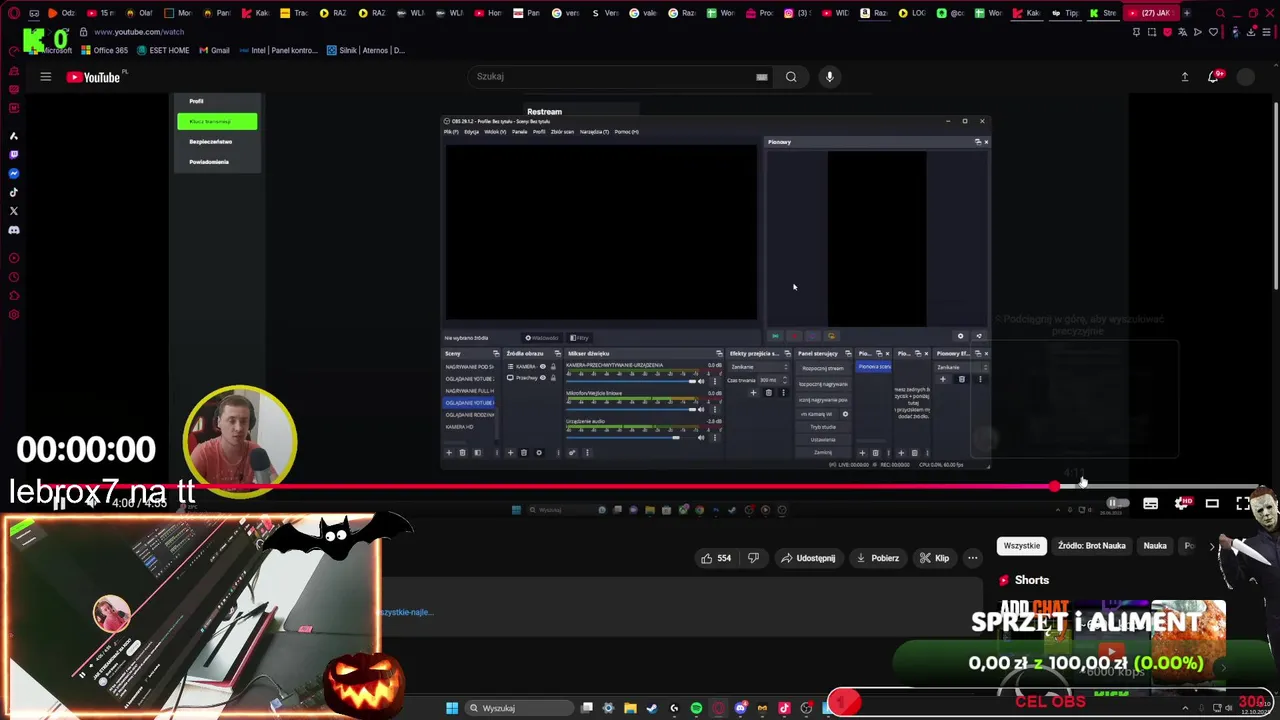1280x720 pixels.
Task: Click Steam icon in the Windows taskbar
Action: tap(652, 708)
